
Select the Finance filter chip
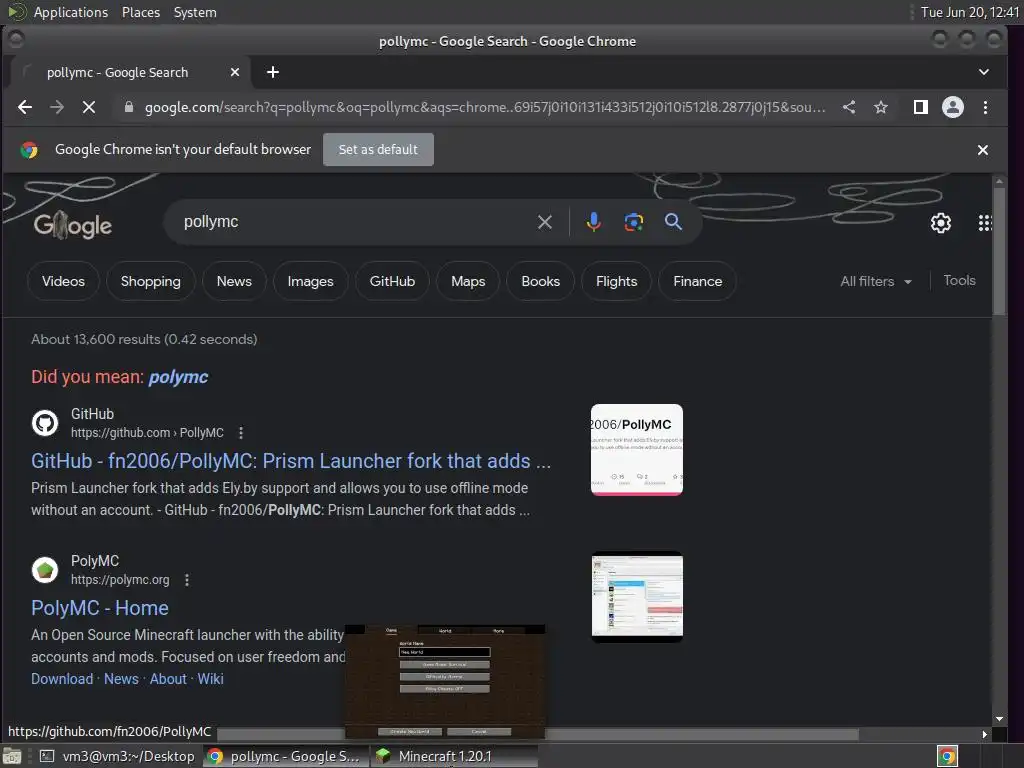point(697,281)
